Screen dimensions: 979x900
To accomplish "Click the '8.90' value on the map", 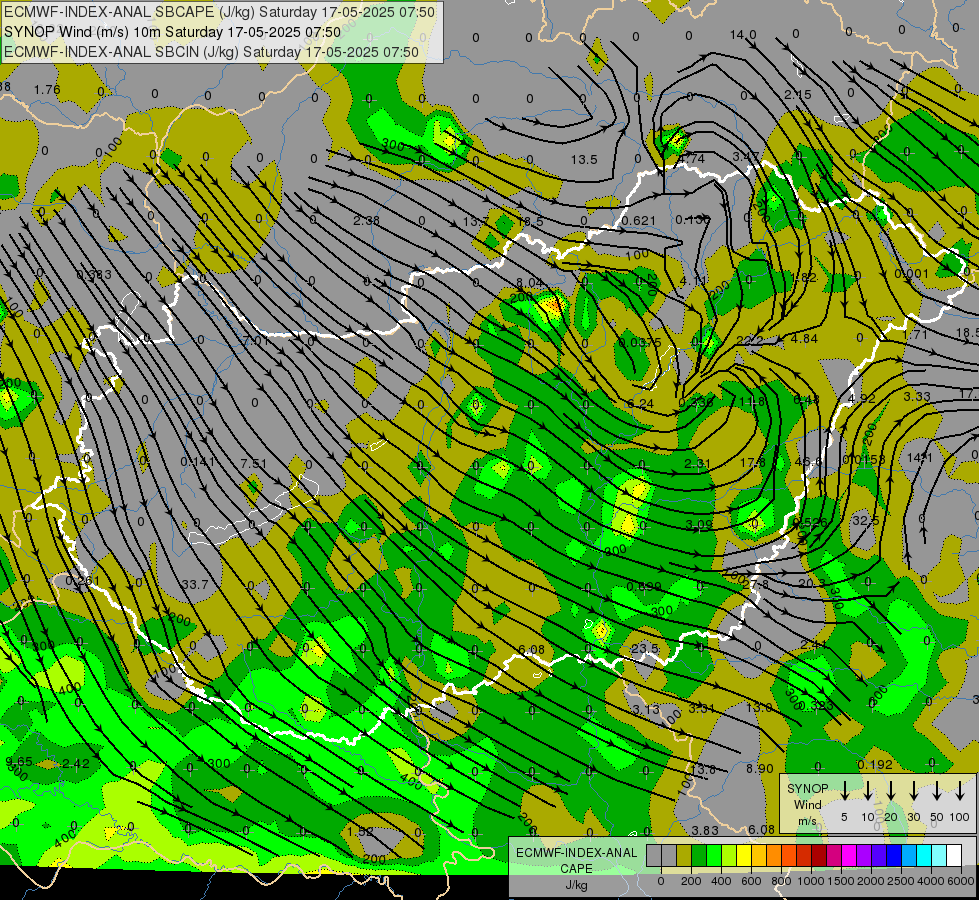I will (759, 769).
